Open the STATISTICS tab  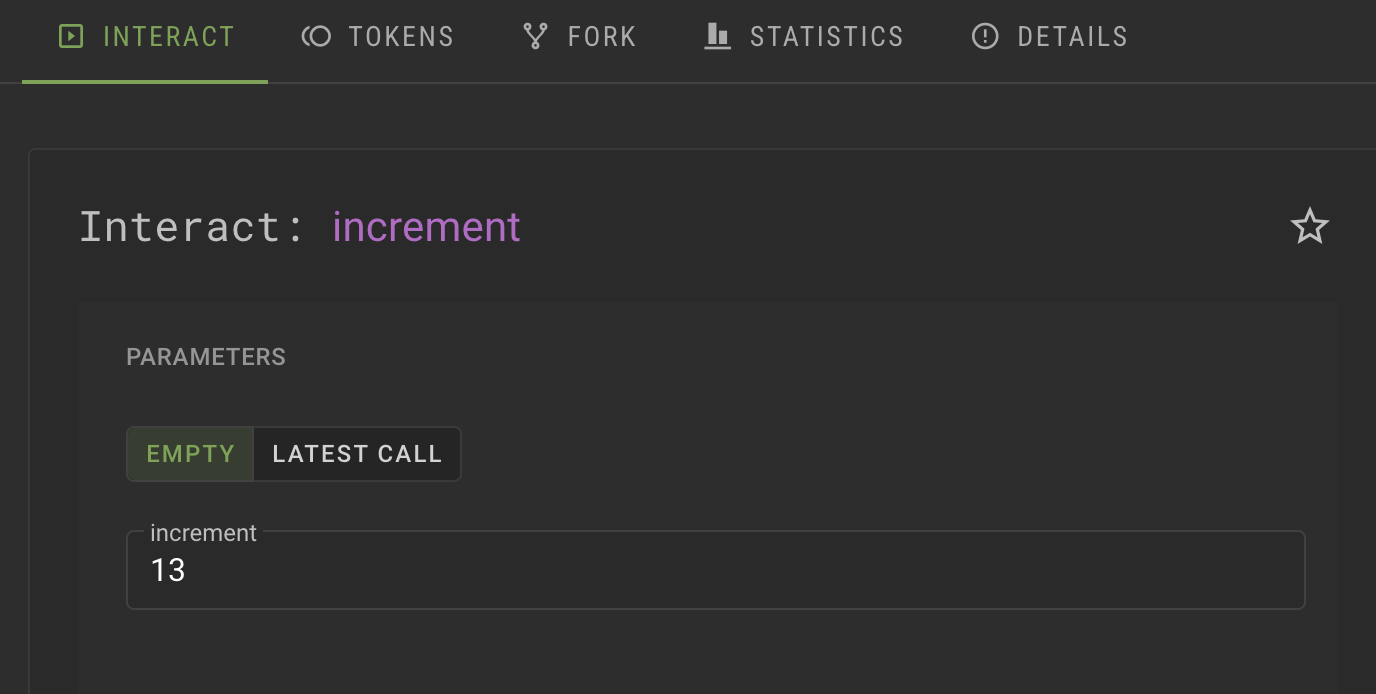[x=826, y=37]
